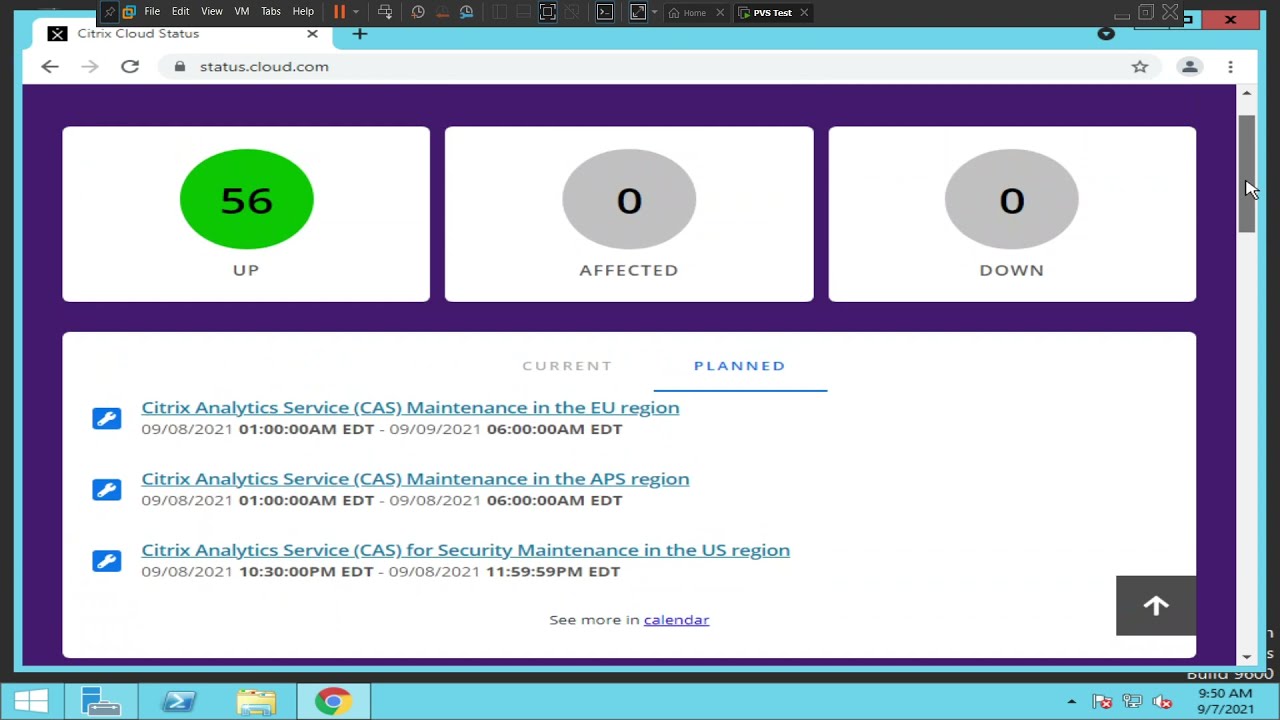Click the network tray icon
1280x720 pixels.
click(x=1132, y=702)
